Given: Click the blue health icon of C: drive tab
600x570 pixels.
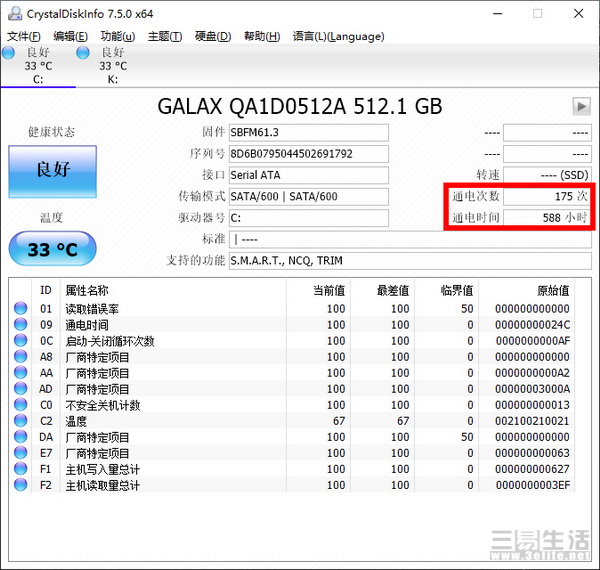Looking at the screenshot, I should [8, 52].
